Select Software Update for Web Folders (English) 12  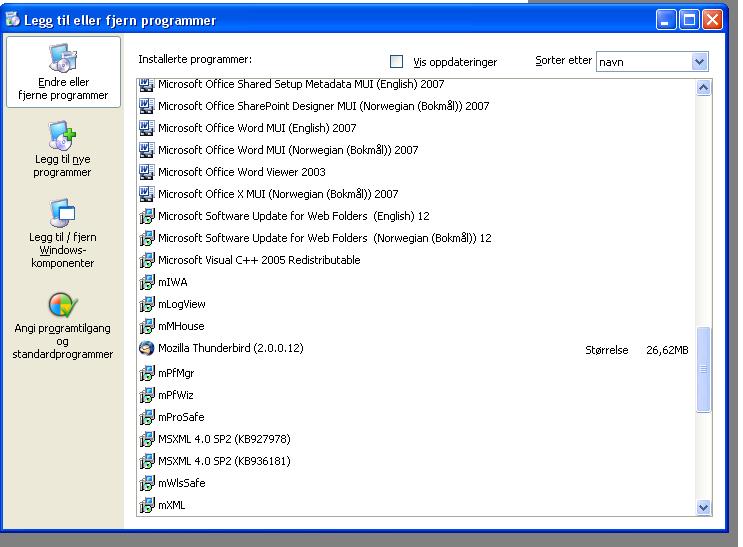[x=416, y=216]
